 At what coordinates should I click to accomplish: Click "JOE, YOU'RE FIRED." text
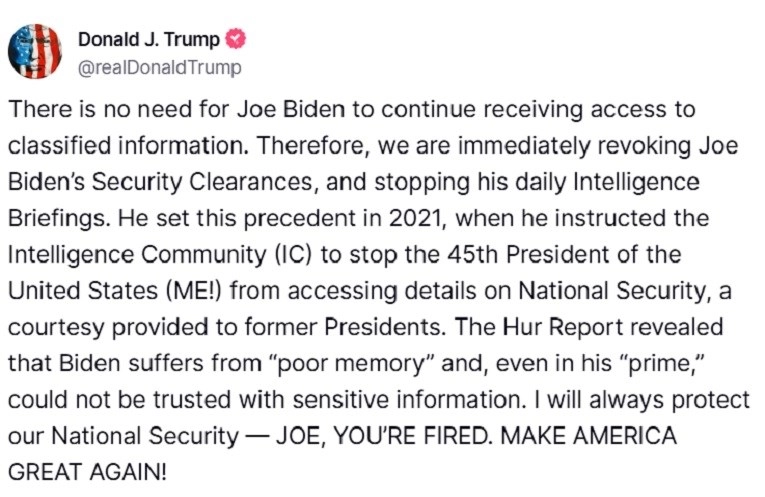click(384, 436)
